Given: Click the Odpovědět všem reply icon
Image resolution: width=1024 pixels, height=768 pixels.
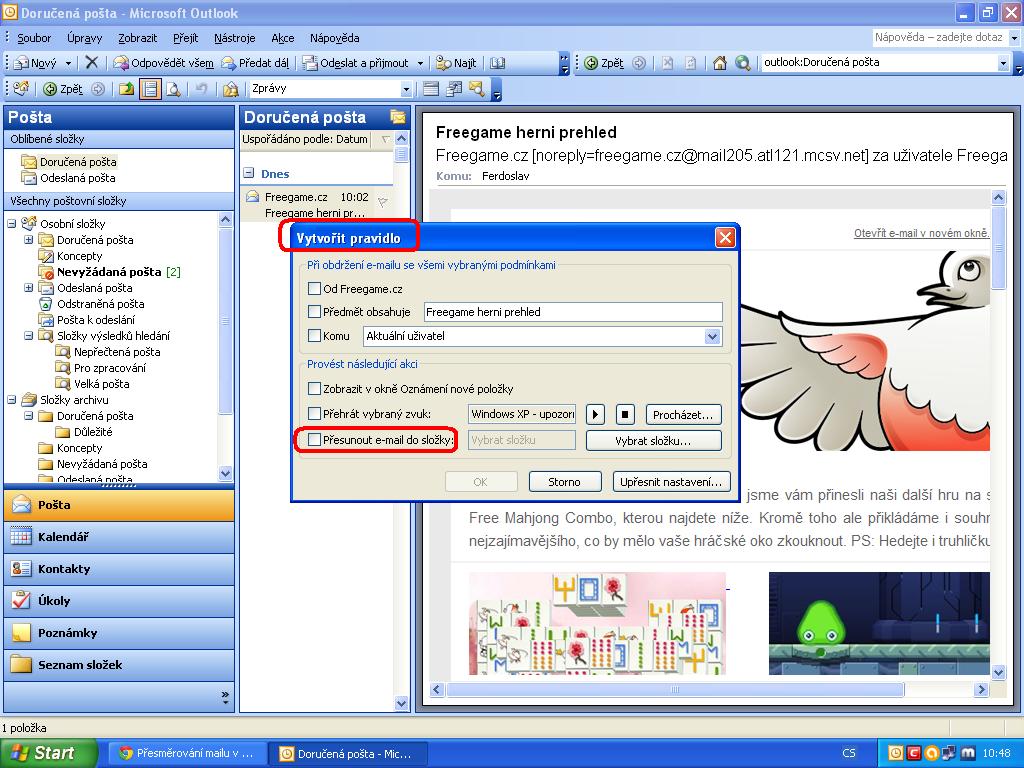Looking at the screenshot, I should 121,63.
